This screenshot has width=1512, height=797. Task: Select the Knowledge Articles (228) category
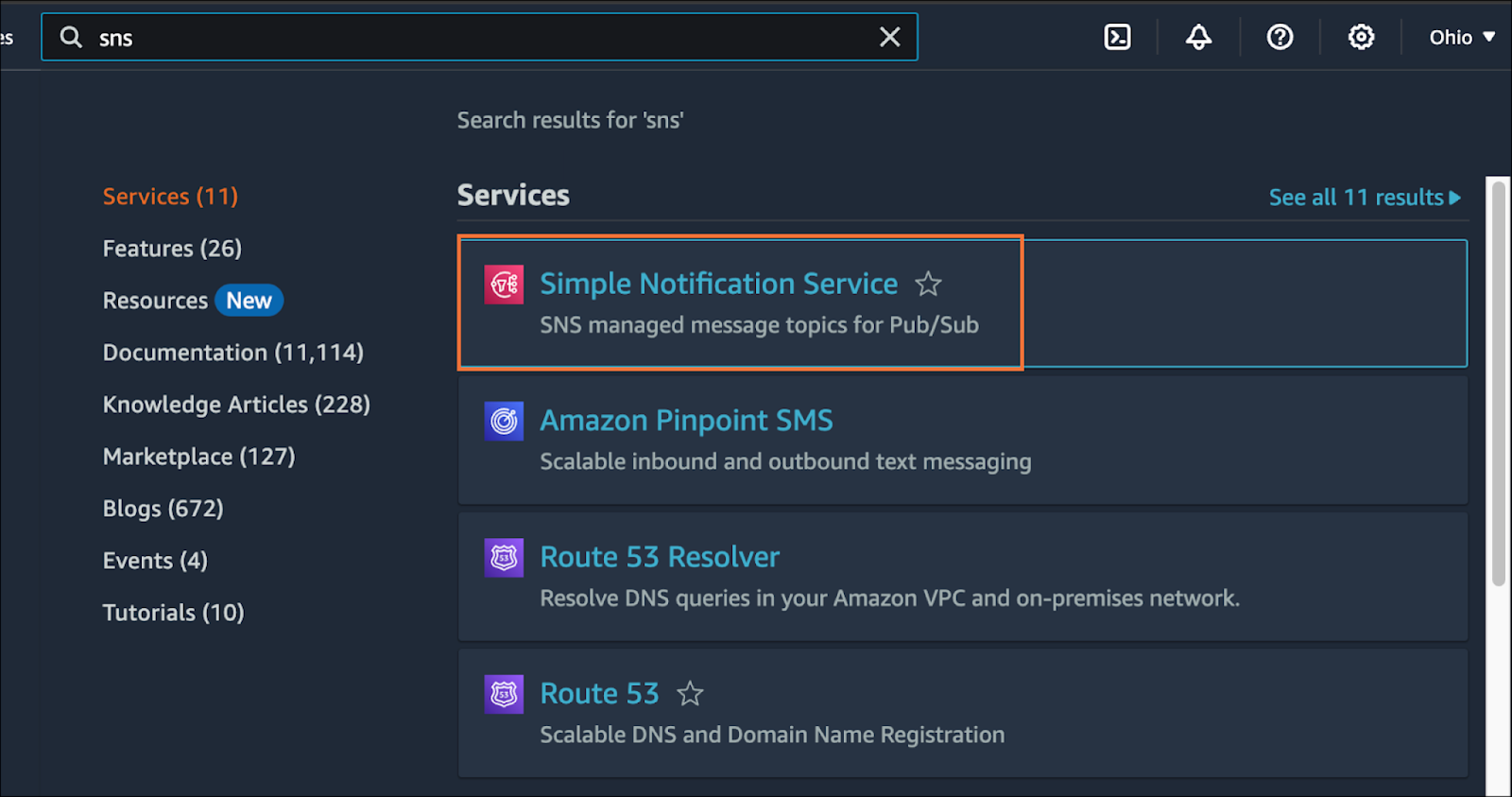(x=236, y=405)
